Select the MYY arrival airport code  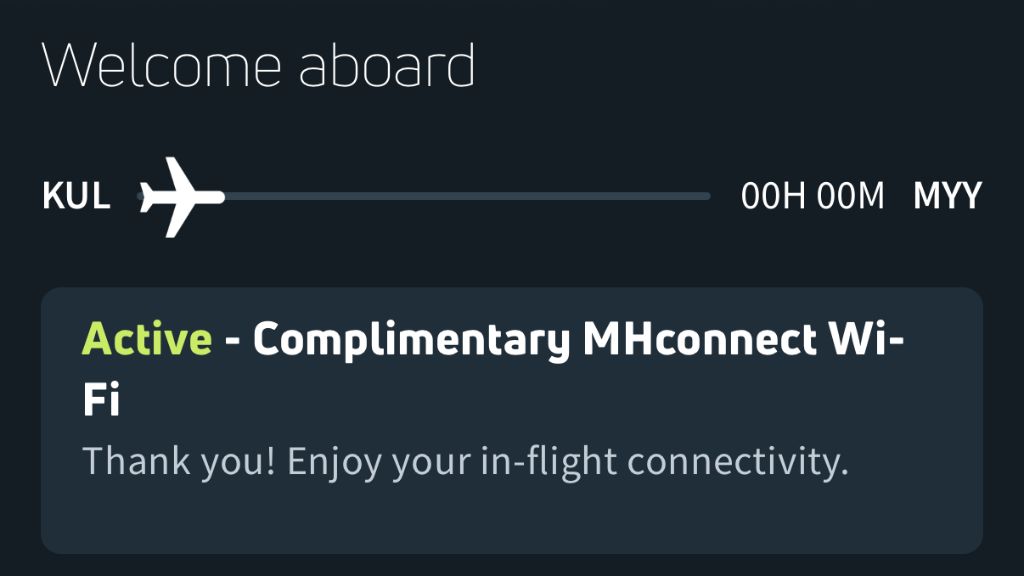950,195
